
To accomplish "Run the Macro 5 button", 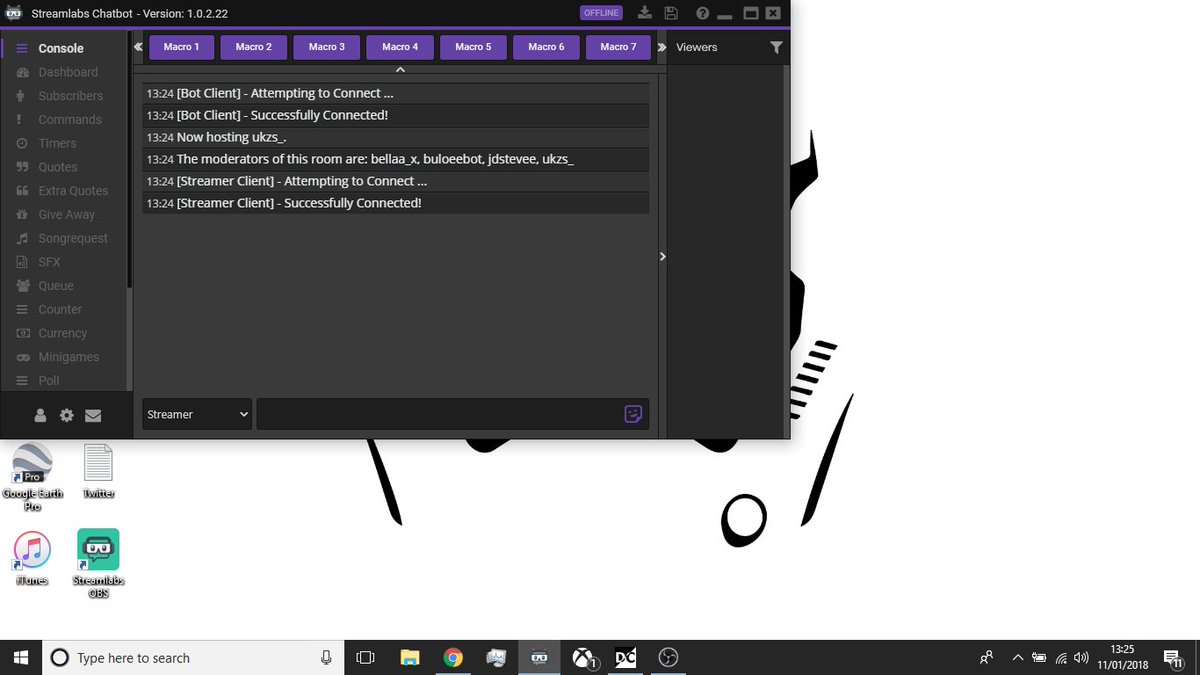I will click(x=473, y=47).
